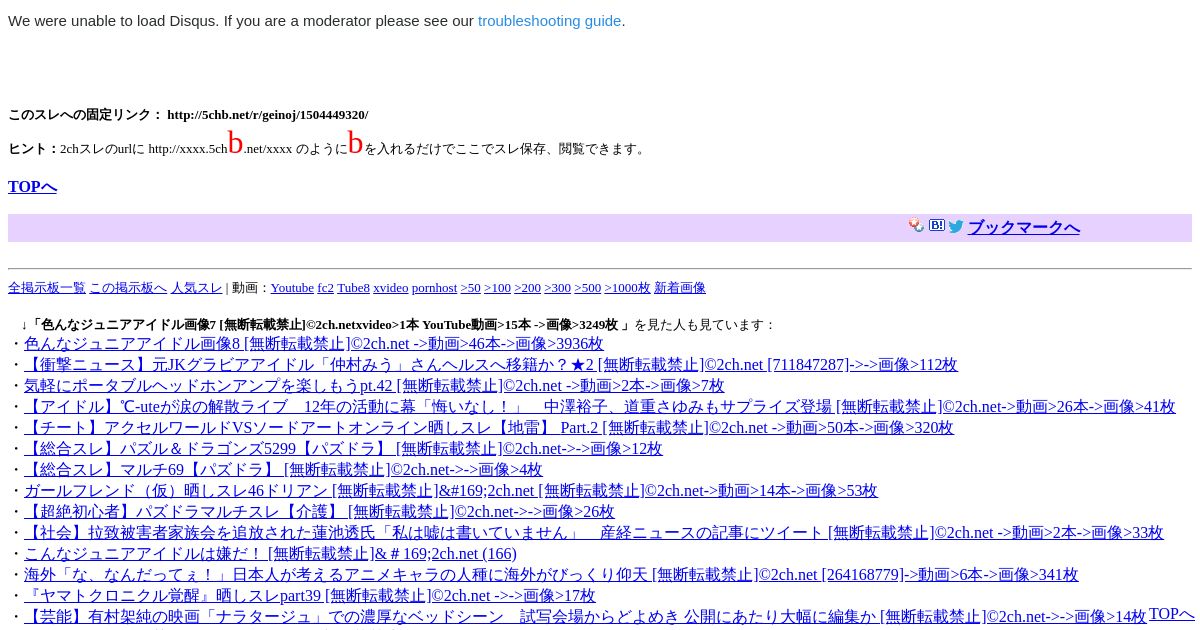Click the Google Bookmarks share icon
The image size is (1200, 630).
coord(916,226)
